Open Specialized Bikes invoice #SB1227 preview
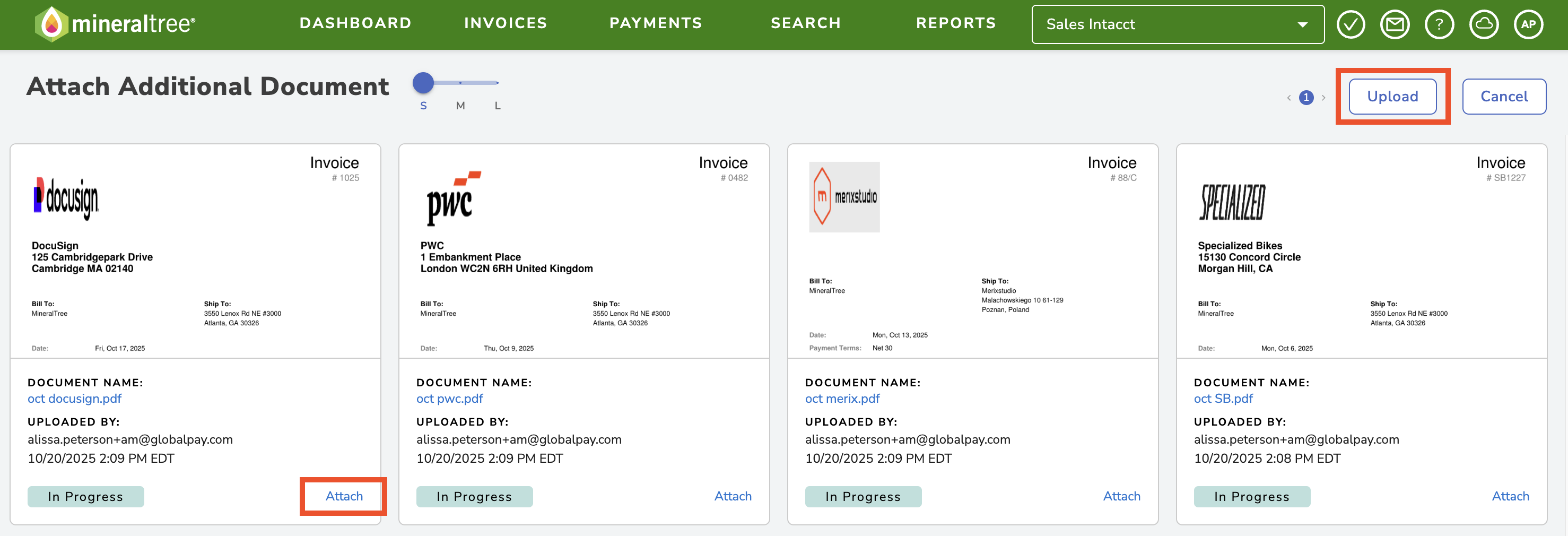Screen dimensions: 1568x536 1362,251
